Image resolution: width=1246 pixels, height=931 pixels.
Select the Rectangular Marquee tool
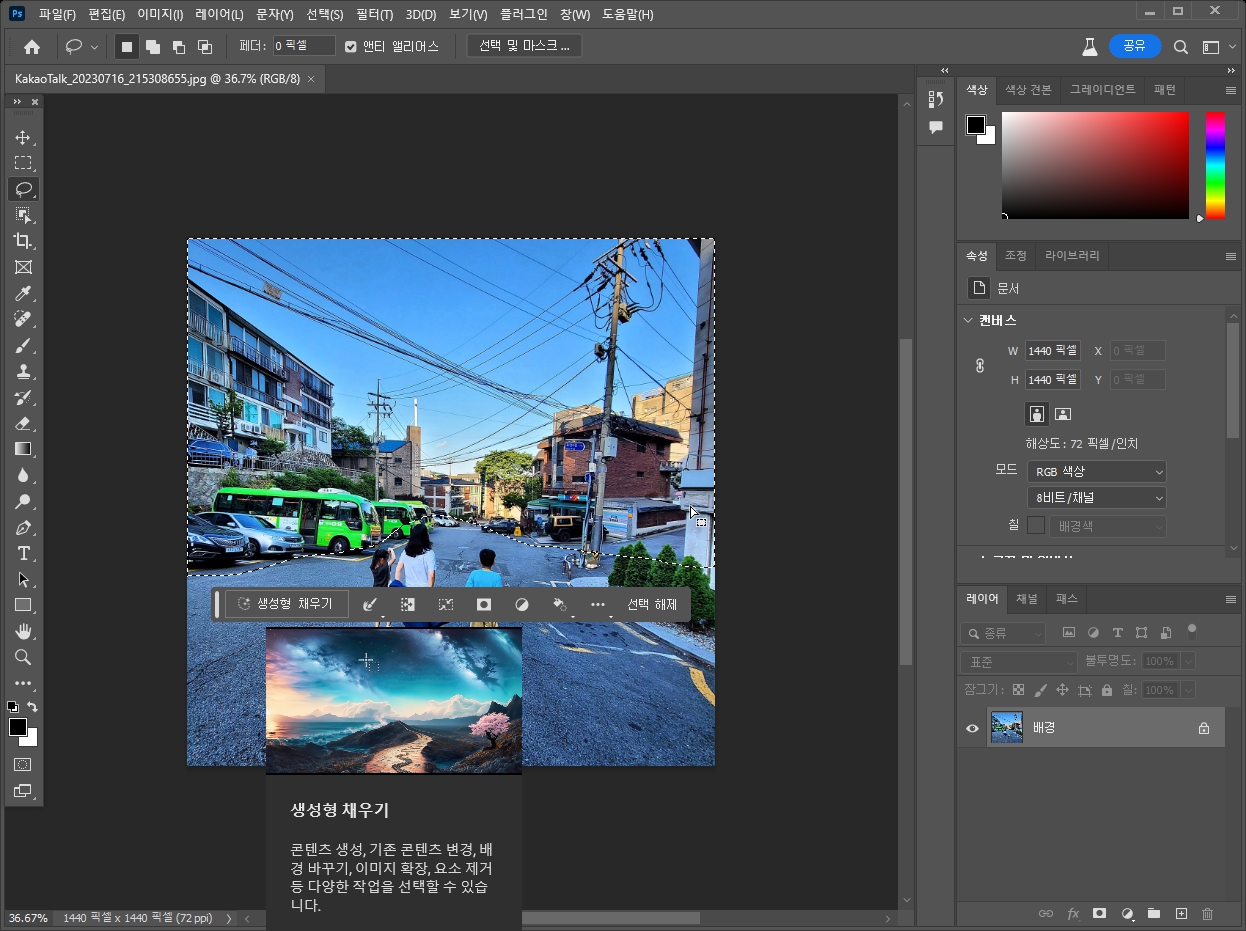(23, 163)
